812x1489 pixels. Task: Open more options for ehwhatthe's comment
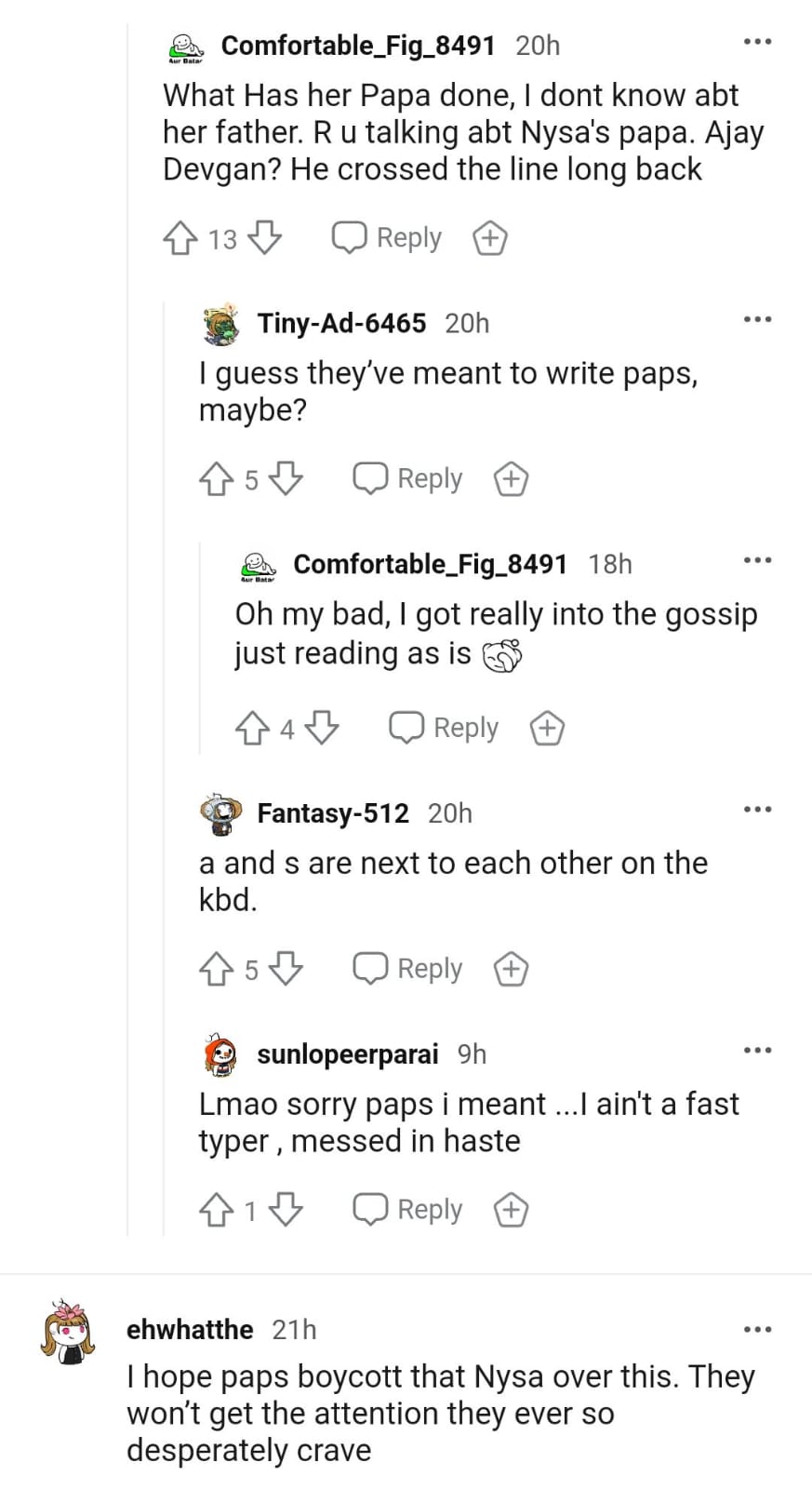coord(757,1329)
